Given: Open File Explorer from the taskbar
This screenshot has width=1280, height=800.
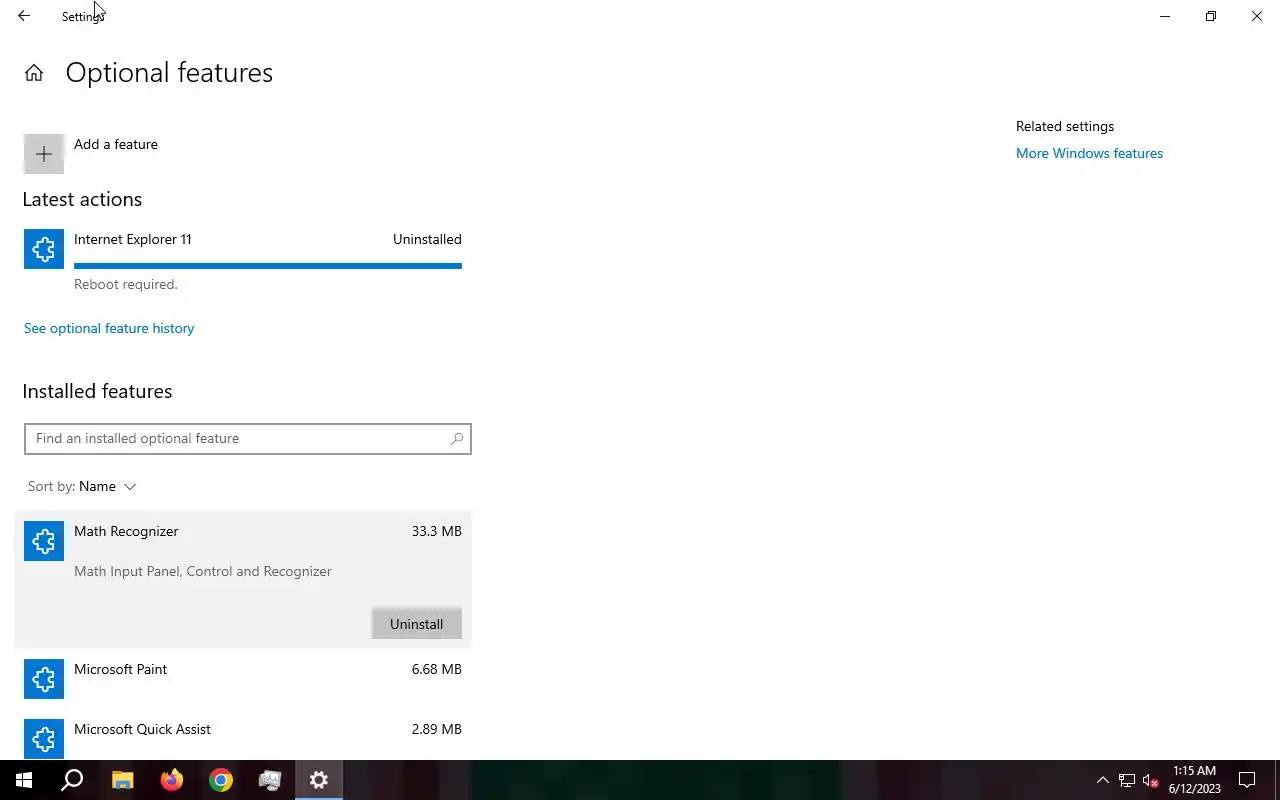Looking at the screenshot, I should tap(122, 780).
